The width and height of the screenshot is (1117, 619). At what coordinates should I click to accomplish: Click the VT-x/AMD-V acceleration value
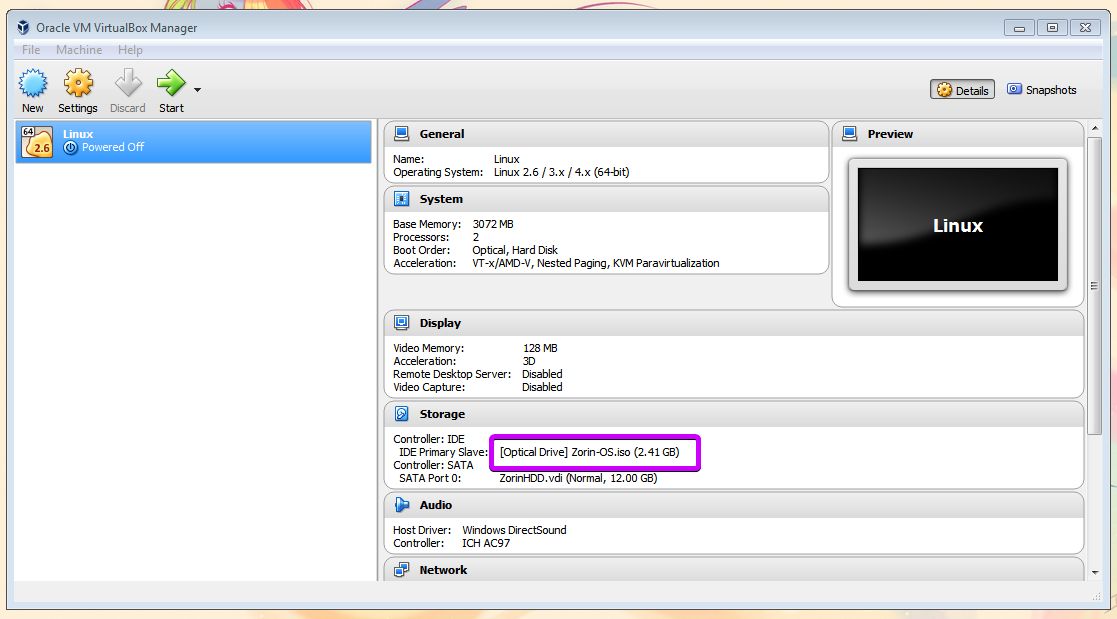point(596,263)
